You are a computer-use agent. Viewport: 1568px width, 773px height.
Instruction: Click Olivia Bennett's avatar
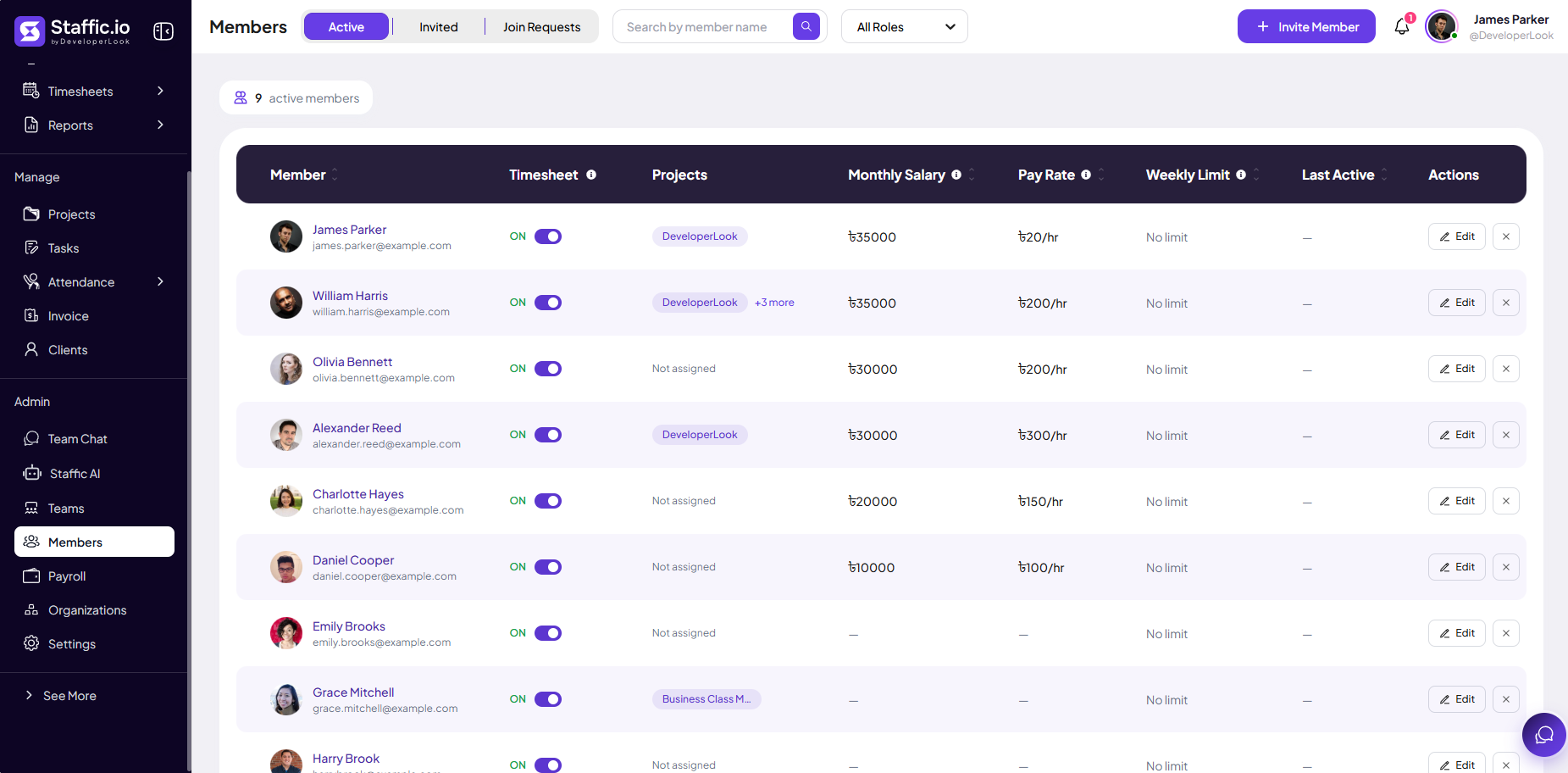[x=286, y=369]
